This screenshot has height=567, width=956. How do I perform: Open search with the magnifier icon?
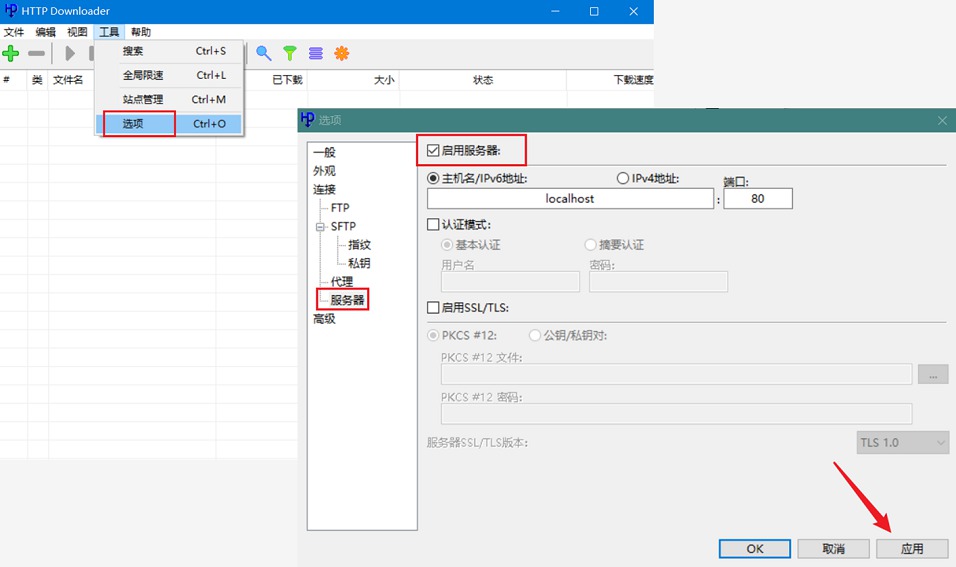click(263, 54)
